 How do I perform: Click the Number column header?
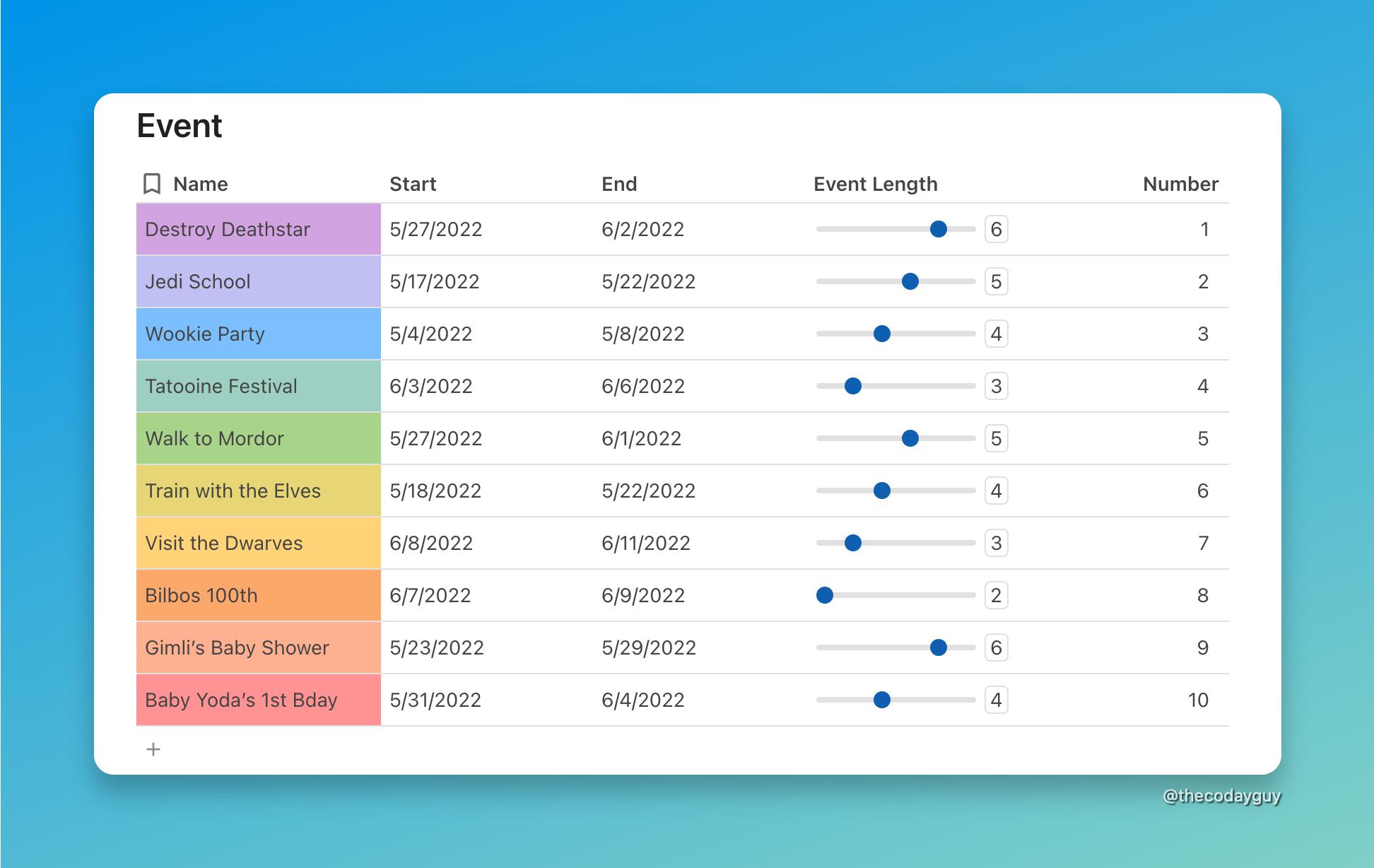(1180, 184)
